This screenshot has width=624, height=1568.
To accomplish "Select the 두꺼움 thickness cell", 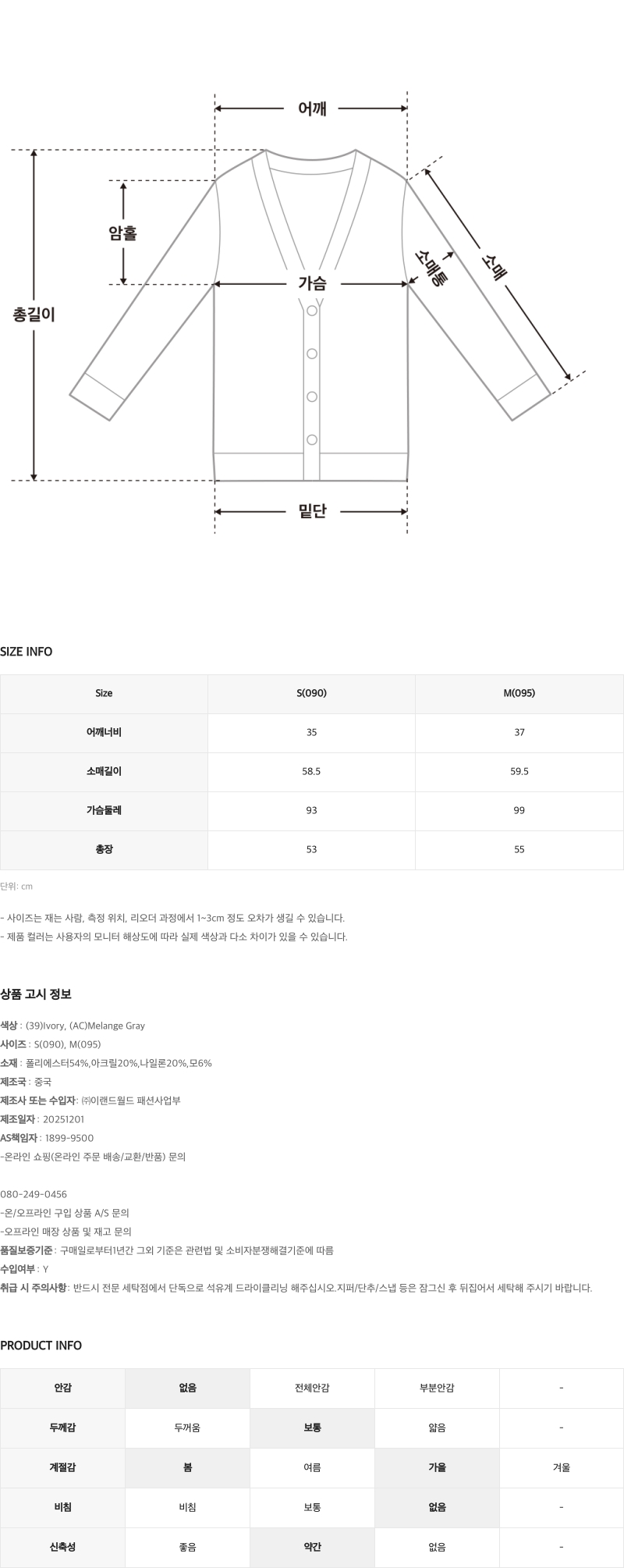I will point(187,1428).
